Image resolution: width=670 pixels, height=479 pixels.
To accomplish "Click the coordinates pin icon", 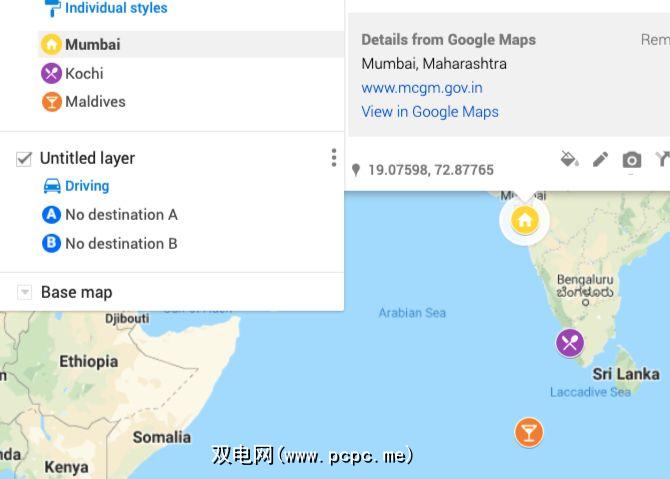I will [x=356, y=170].
